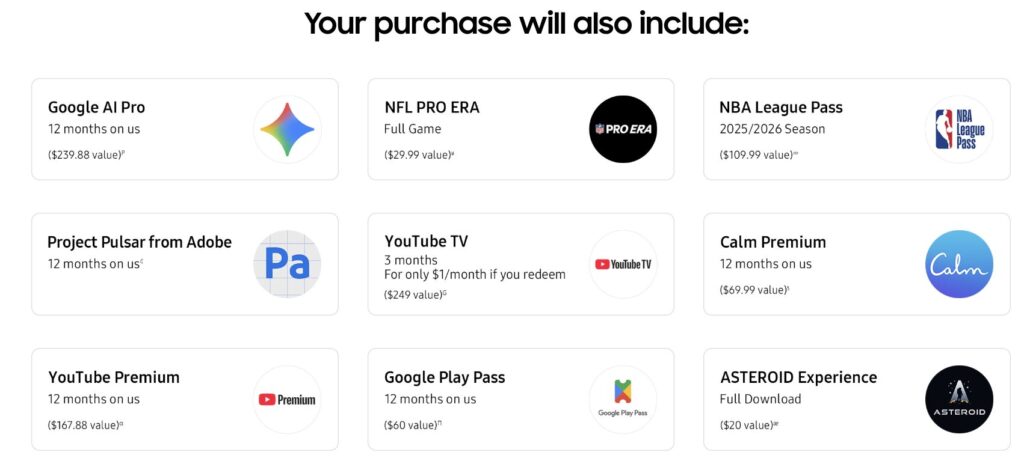Select the Google Play Pass title text
The image size is (1024, 464).
(444, 377)
